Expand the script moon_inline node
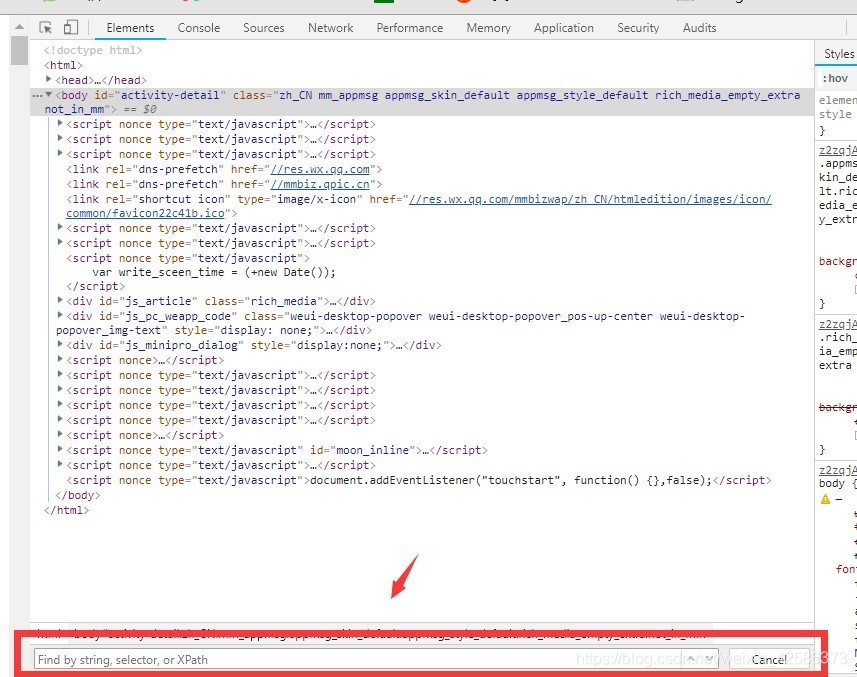The height and width of the screenshot is (677, 857). click(x=60, y=450)
